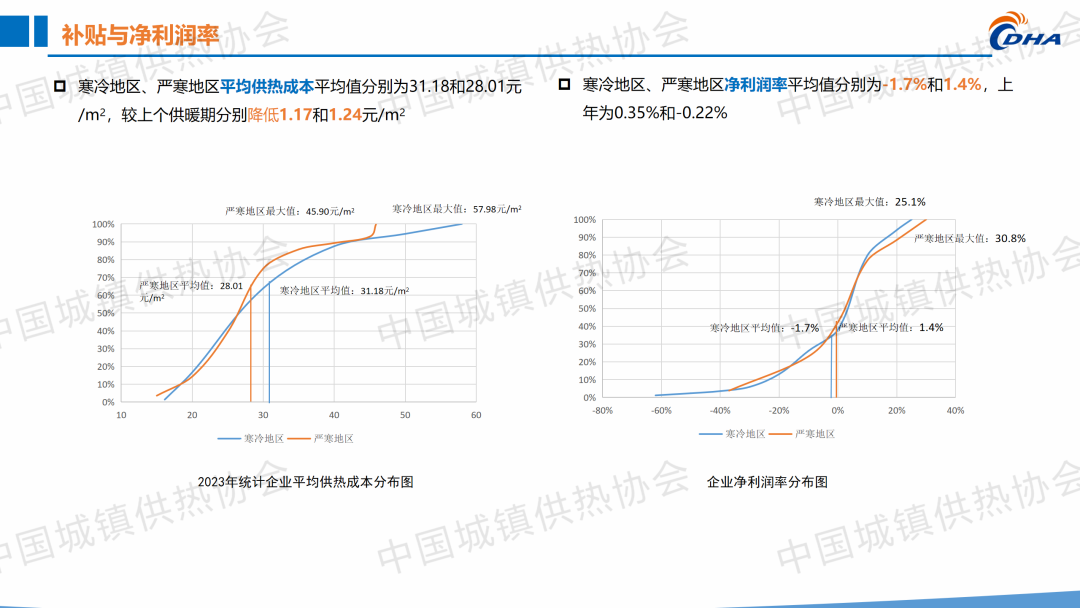Screen dimensions: 1080x608
Task: Click the bold blue 平均供热成本 text
Action: pos(267,87)
